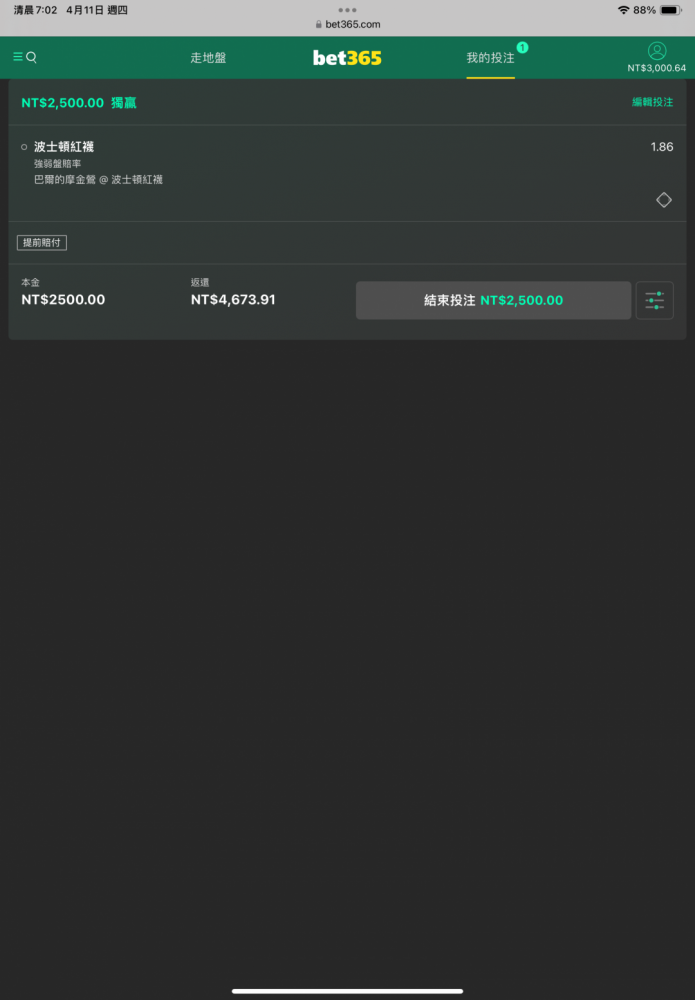Tap the bet365.com address bar
The width and height of the screenshot is (695, 1000).
pyautogui.click(x=348, y=24)
